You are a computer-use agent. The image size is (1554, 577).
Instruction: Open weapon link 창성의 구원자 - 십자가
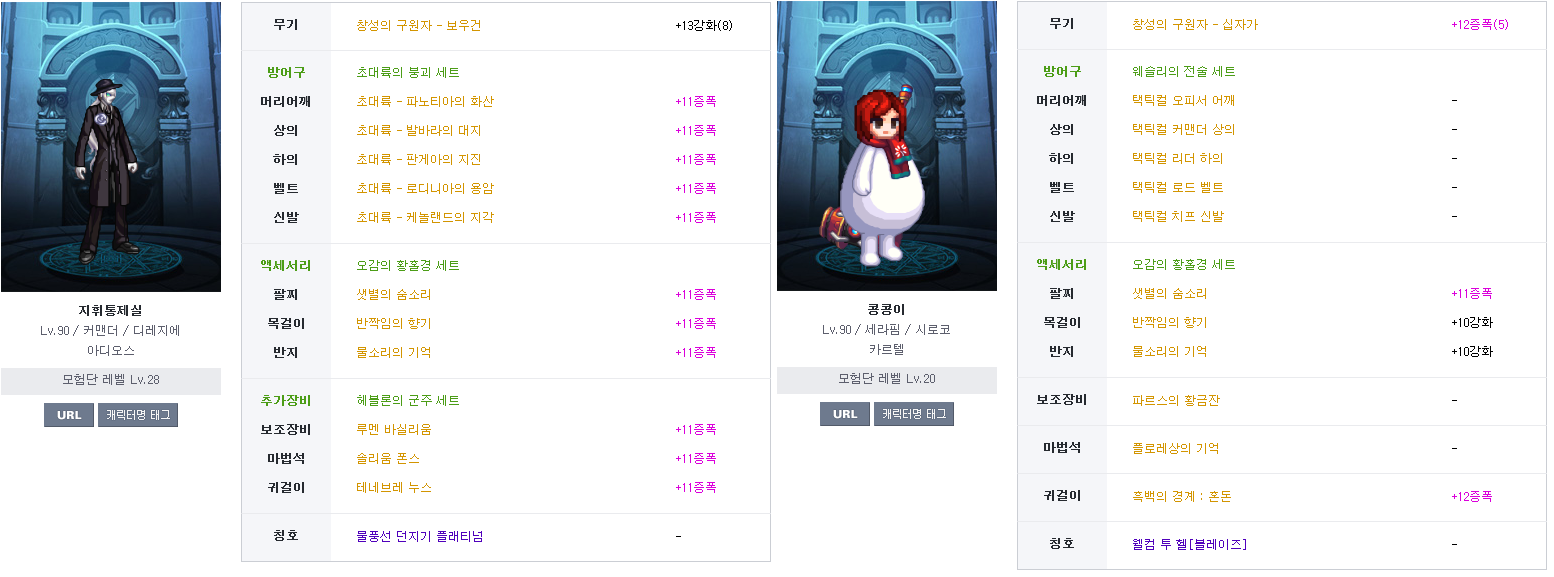click(x=1195, y=24)
